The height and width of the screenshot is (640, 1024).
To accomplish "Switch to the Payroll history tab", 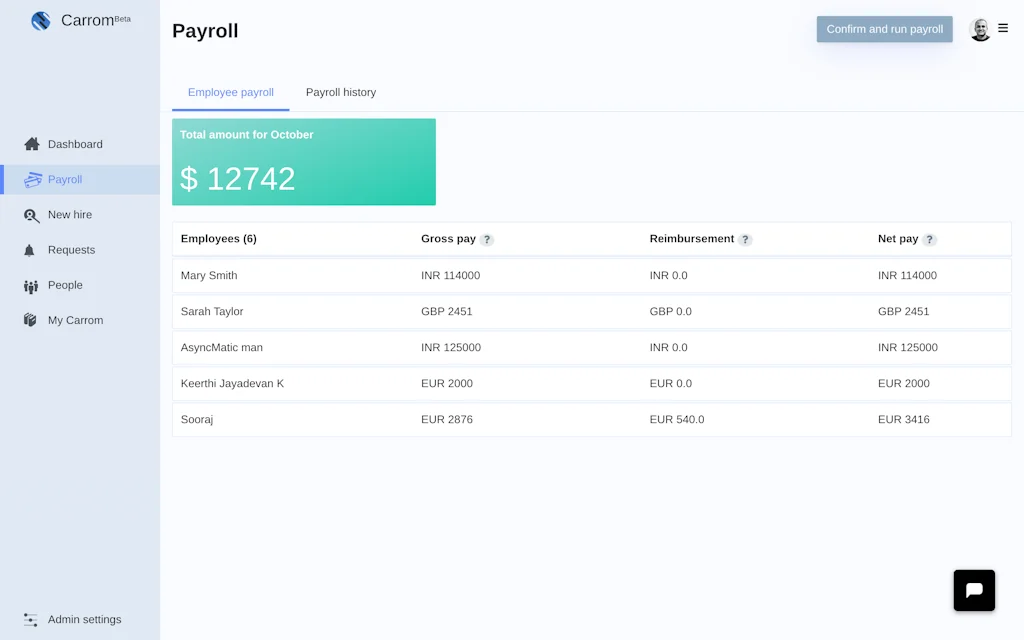I will coord(340,92).
